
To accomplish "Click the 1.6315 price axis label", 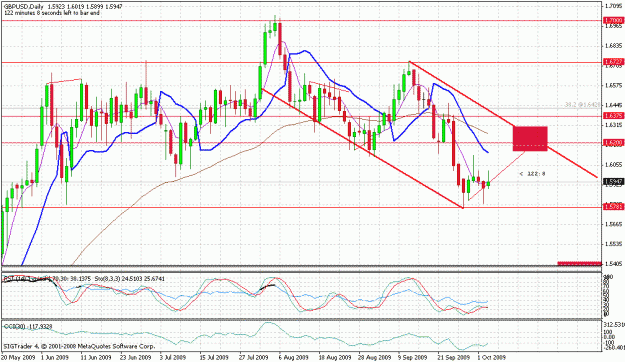I will tap(615, 125).
